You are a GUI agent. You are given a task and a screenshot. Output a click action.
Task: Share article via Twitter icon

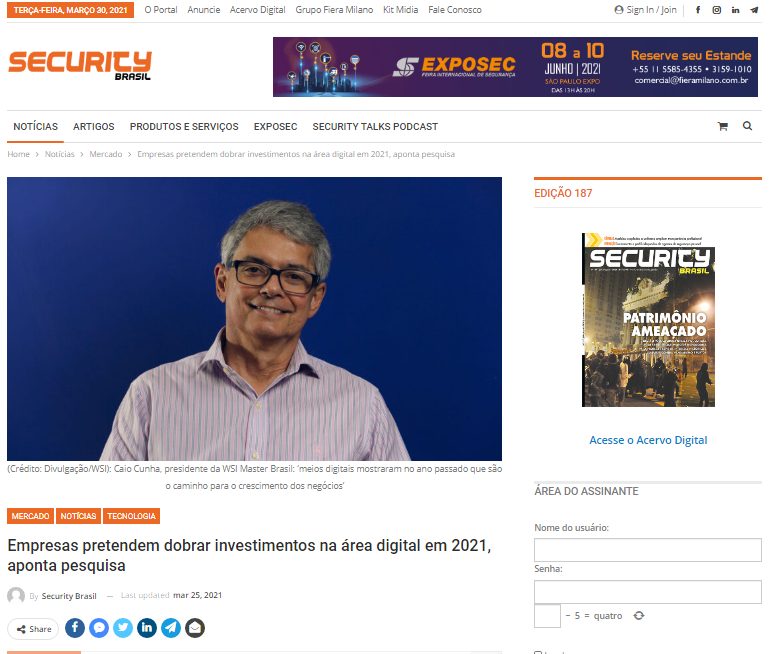pos(123,628)
